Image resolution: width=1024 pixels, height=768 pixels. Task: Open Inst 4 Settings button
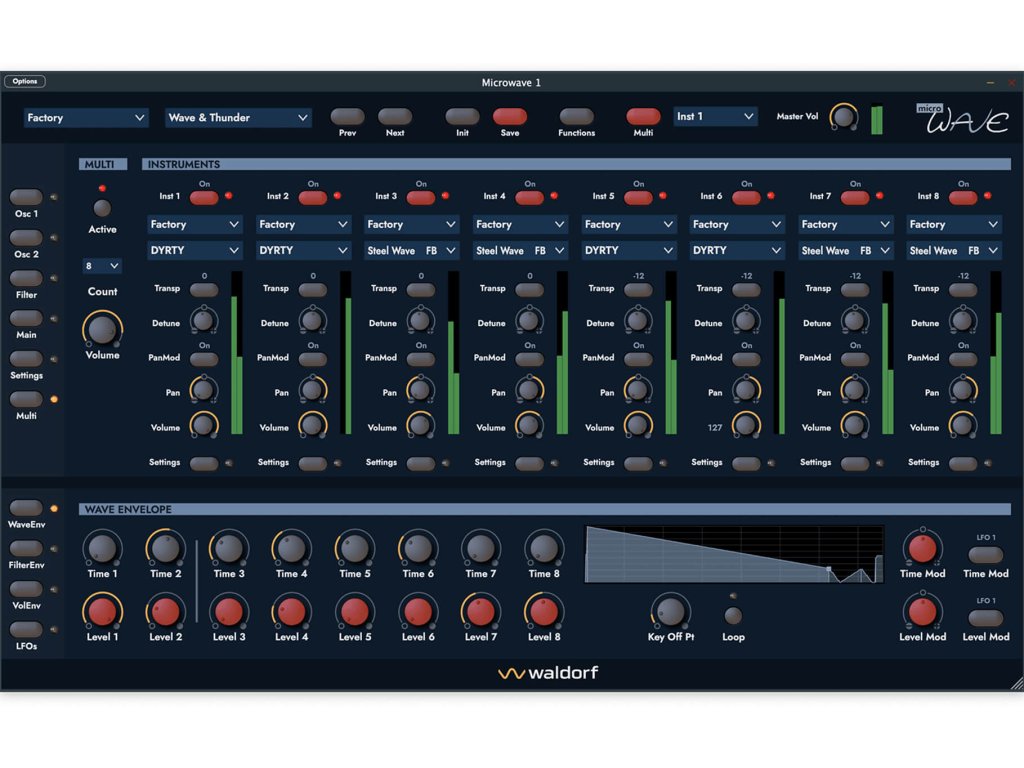[x=529, y=464]
